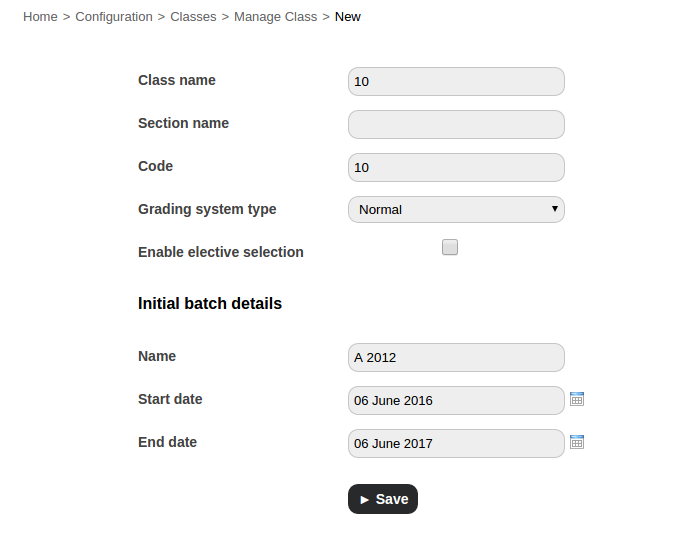The width and height of the screenshot is (697, 538).
Task: Enable the elective selection checkbox
Action: click(450, 247)
